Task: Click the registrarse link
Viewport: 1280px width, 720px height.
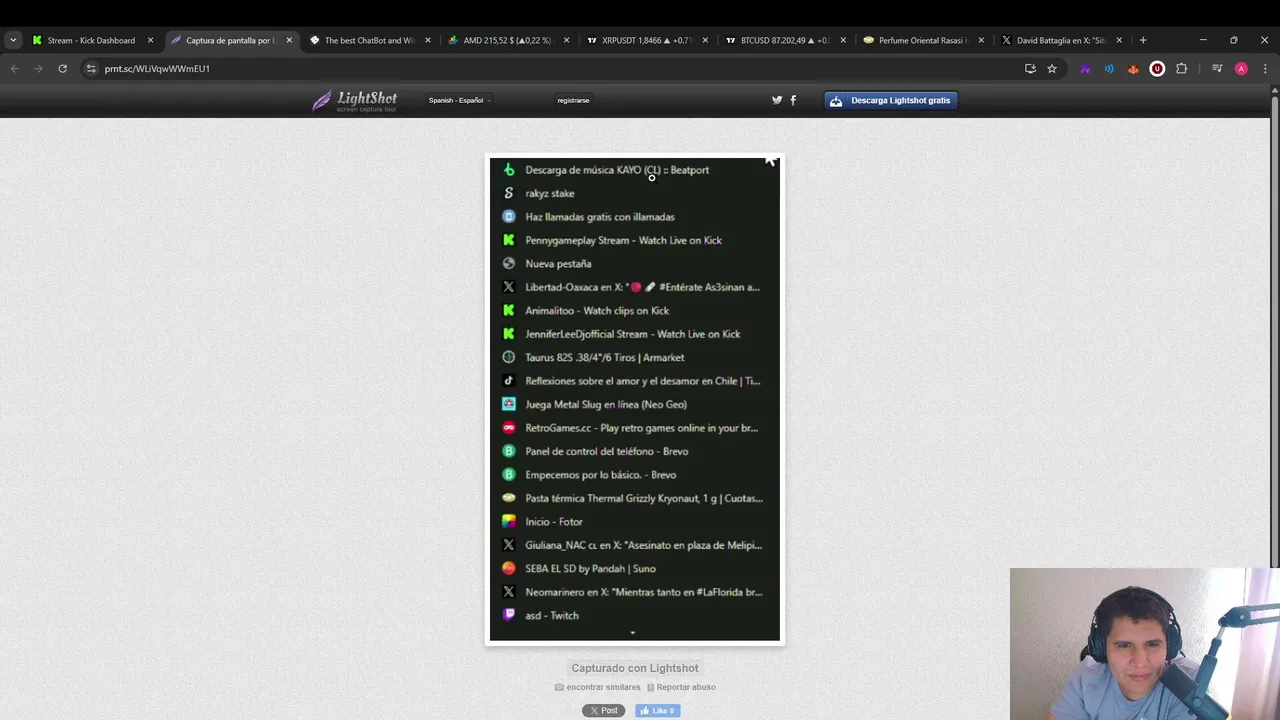Action: (573, 100)
